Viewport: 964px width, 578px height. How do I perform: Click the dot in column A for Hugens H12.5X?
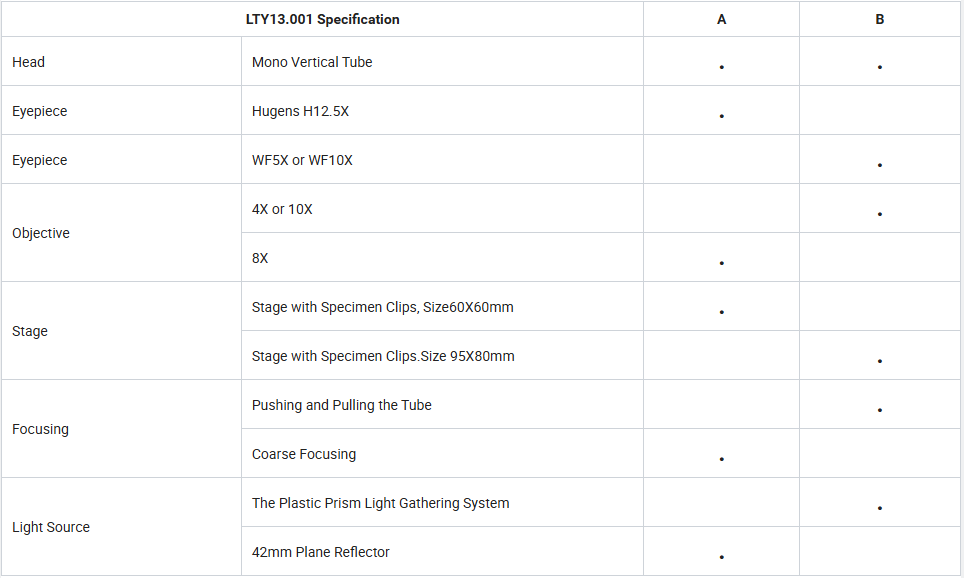[x=721, y=116]
